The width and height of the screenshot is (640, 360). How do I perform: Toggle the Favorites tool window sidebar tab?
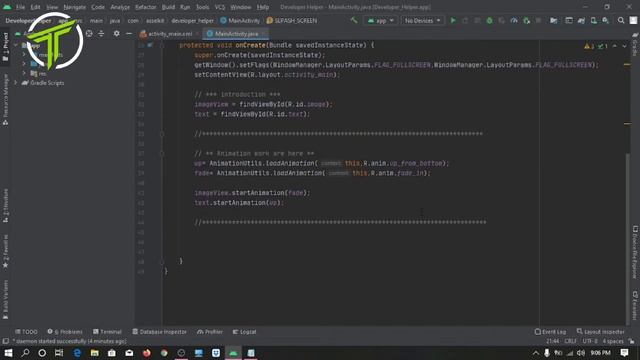pos(5,251)
